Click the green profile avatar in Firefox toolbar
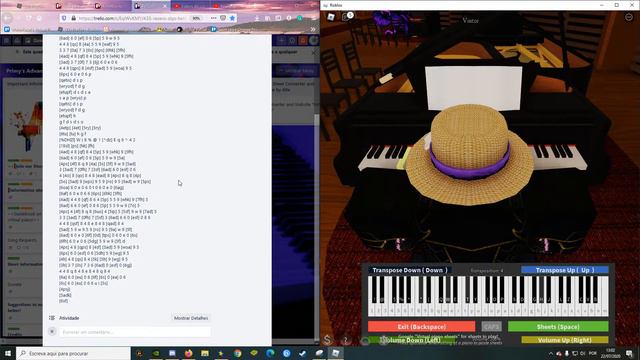Screen dimensions: 640x360 point(300,18)
